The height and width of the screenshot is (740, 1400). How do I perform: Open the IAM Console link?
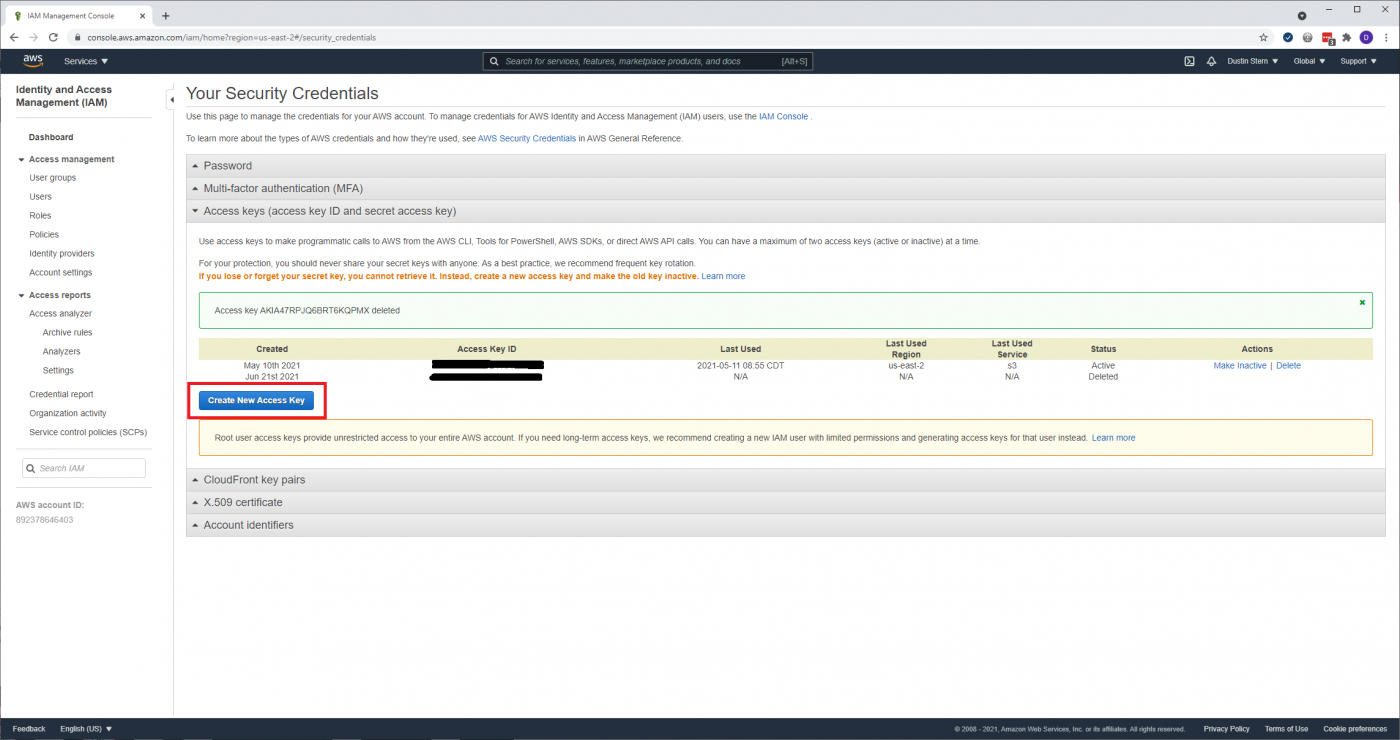783,117
